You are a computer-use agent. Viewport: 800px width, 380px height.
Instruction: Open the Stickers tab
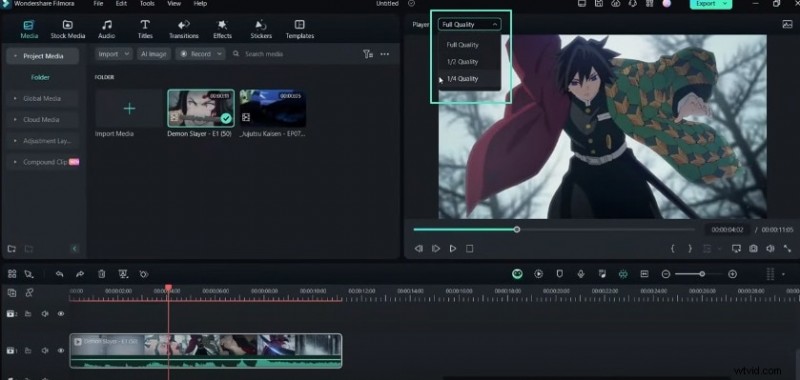pyautogui.click(x=261, y=30)
